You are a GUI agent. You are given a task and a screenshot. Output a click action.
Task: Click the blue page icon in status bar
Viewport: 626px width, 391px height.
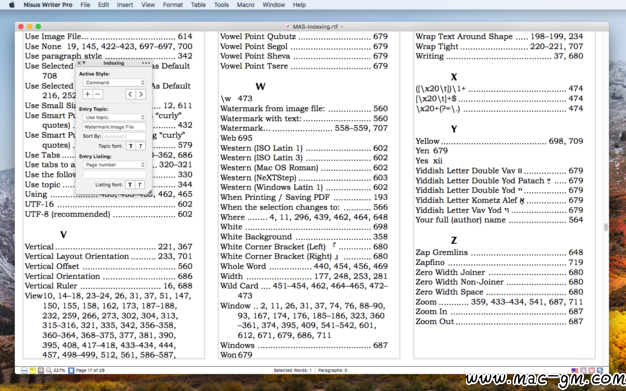71,370
